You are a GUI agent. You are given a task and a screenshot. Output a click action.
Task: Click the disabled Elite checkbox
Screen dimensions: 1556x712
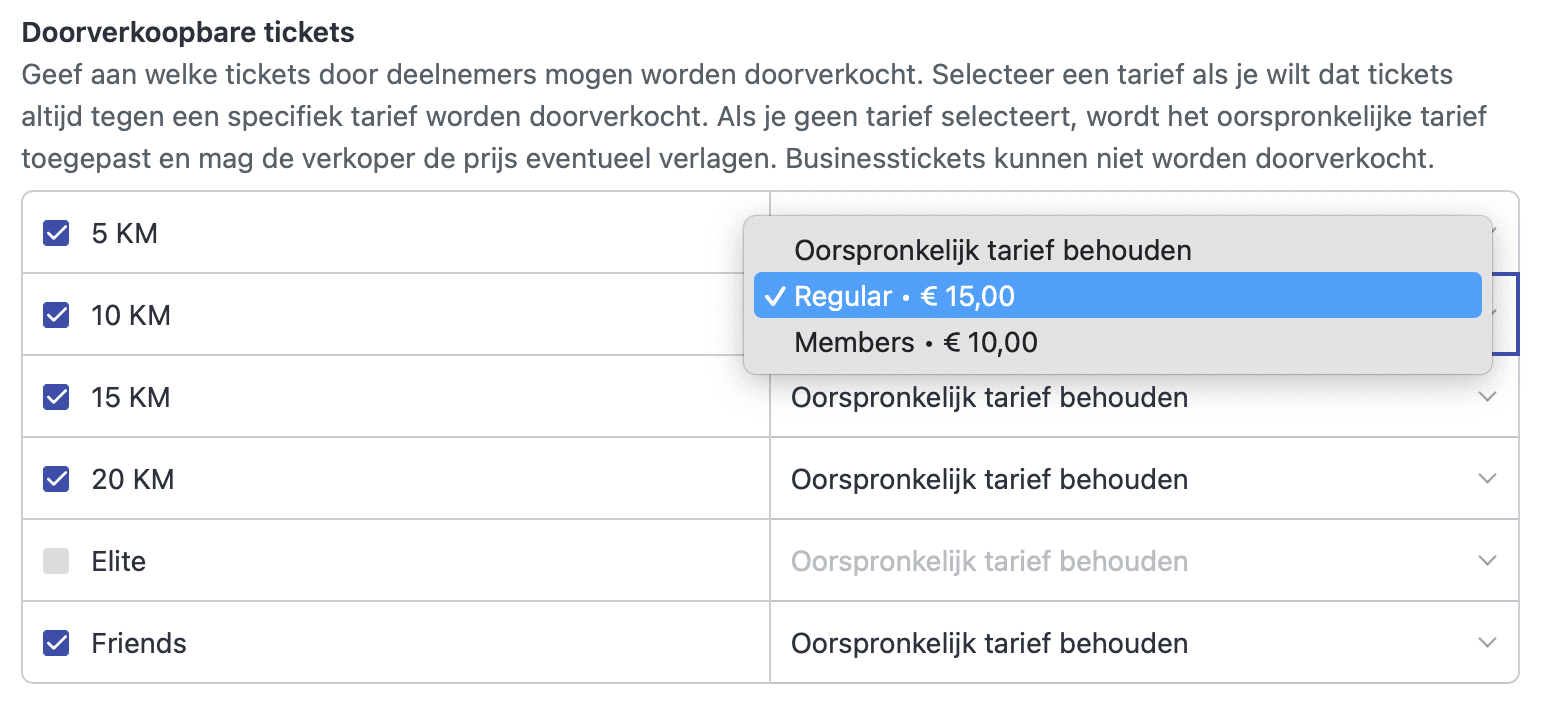coord(56,562)
